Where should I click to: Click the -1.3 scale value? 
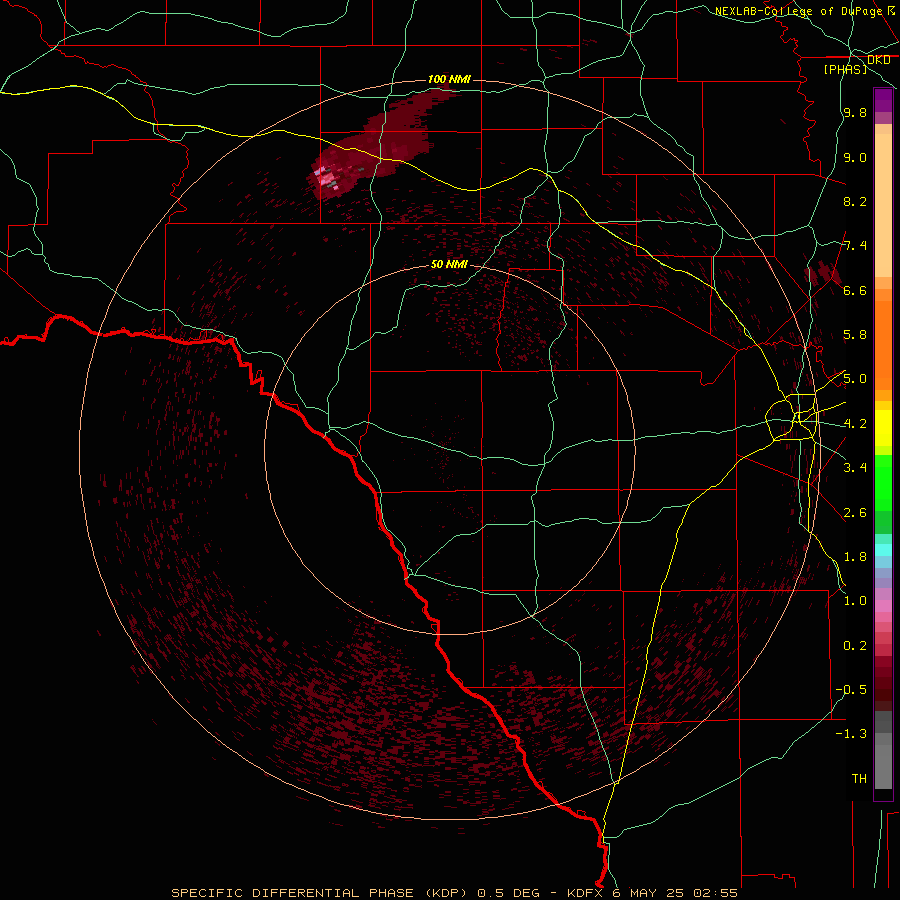(x=852, y=734)
